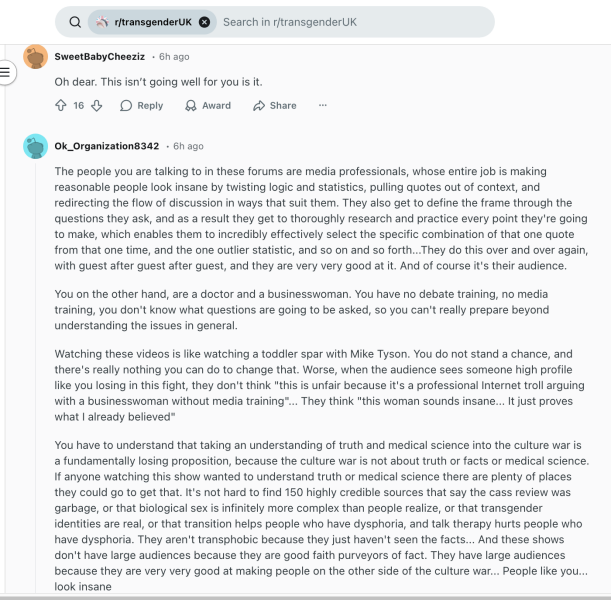This screenshot has height=600, width=611.
Task: Click the Award ribbon icon
Action: 191,105
